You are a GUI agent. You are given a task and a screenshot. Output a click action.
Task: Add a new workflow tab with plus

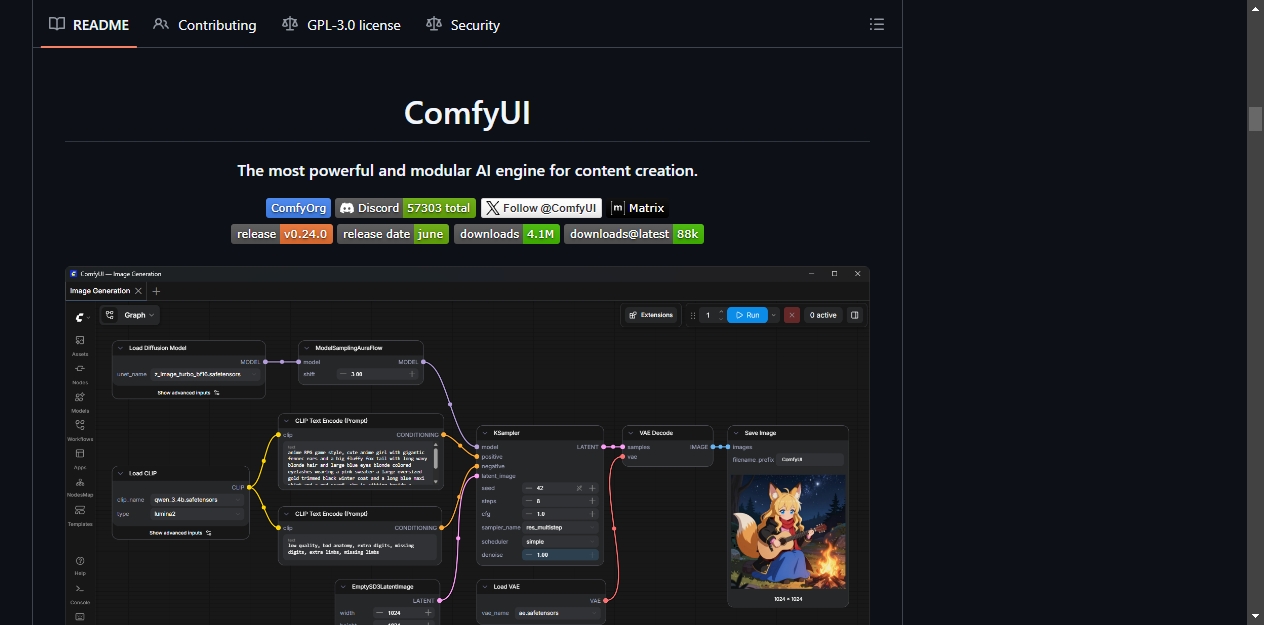[156, 291]
